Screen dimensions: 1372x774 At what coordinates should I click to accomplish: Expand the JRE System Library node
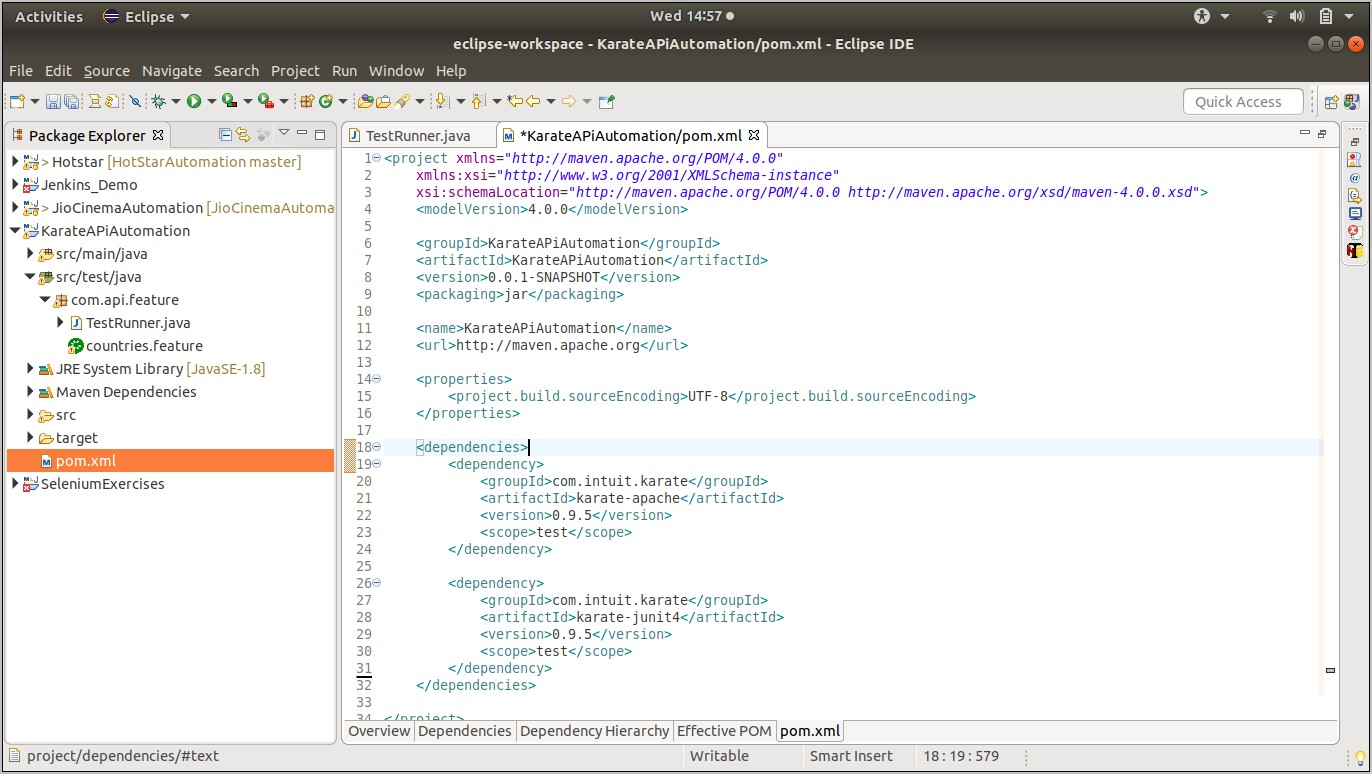(30, 368)
